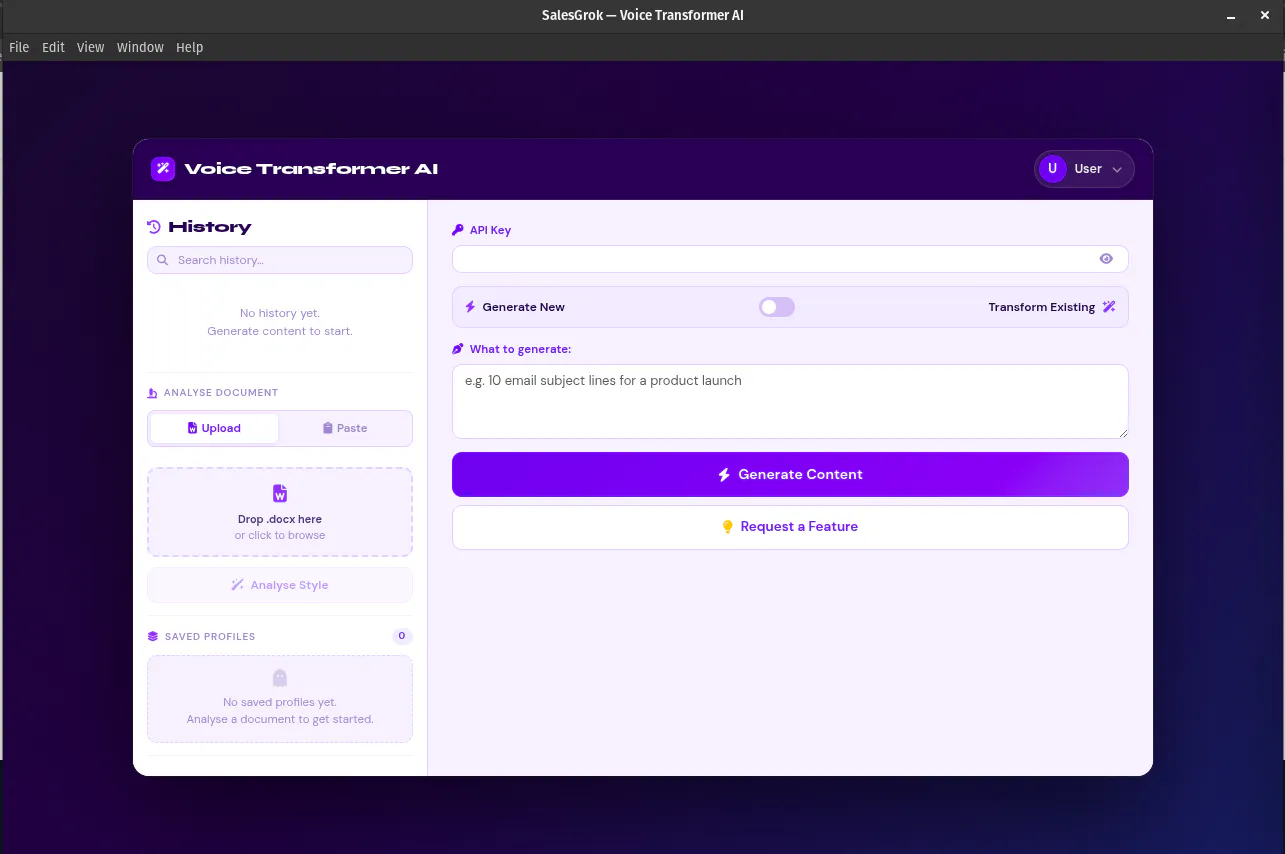Screen dimensions: 1285x854
Task: Focus the API Key input field
Action: point(790,259)
